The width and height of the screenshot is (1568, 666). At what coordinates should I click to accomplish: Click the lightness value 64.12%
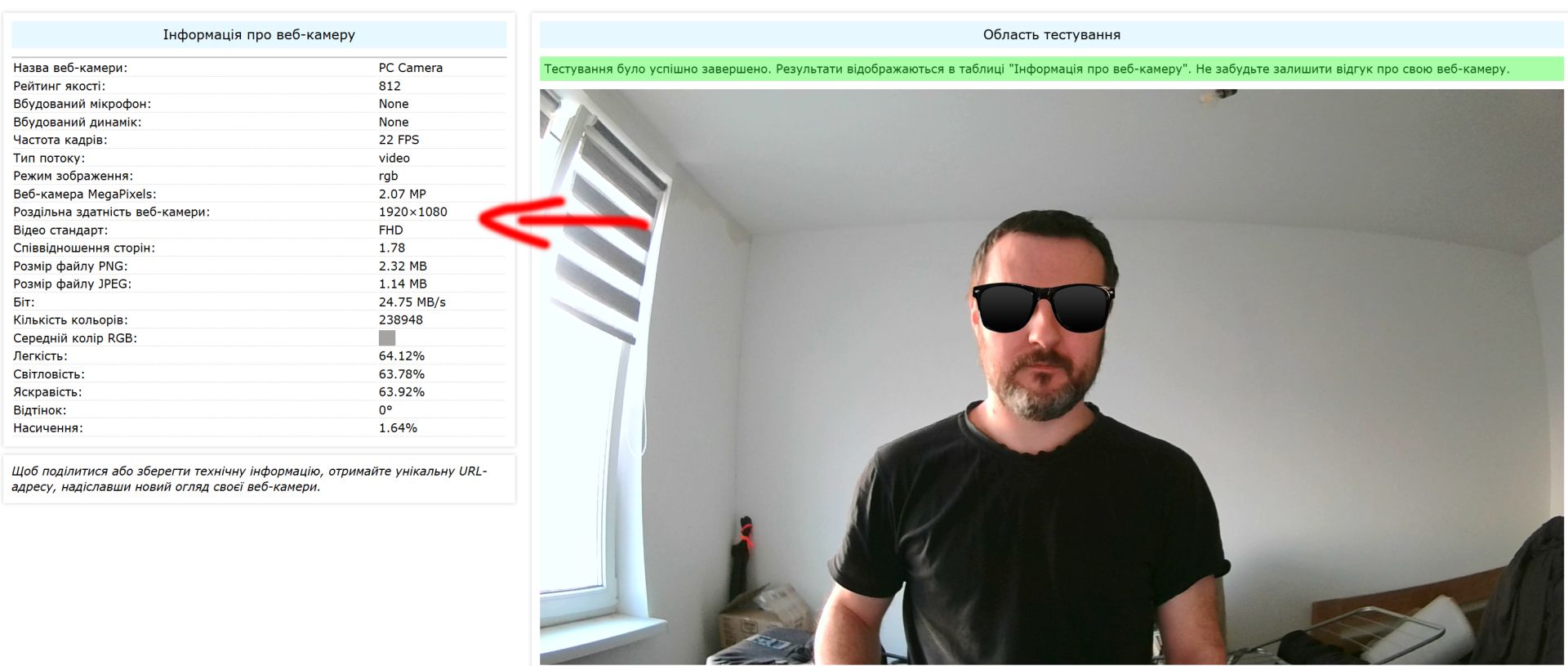[x=402, y=355]
